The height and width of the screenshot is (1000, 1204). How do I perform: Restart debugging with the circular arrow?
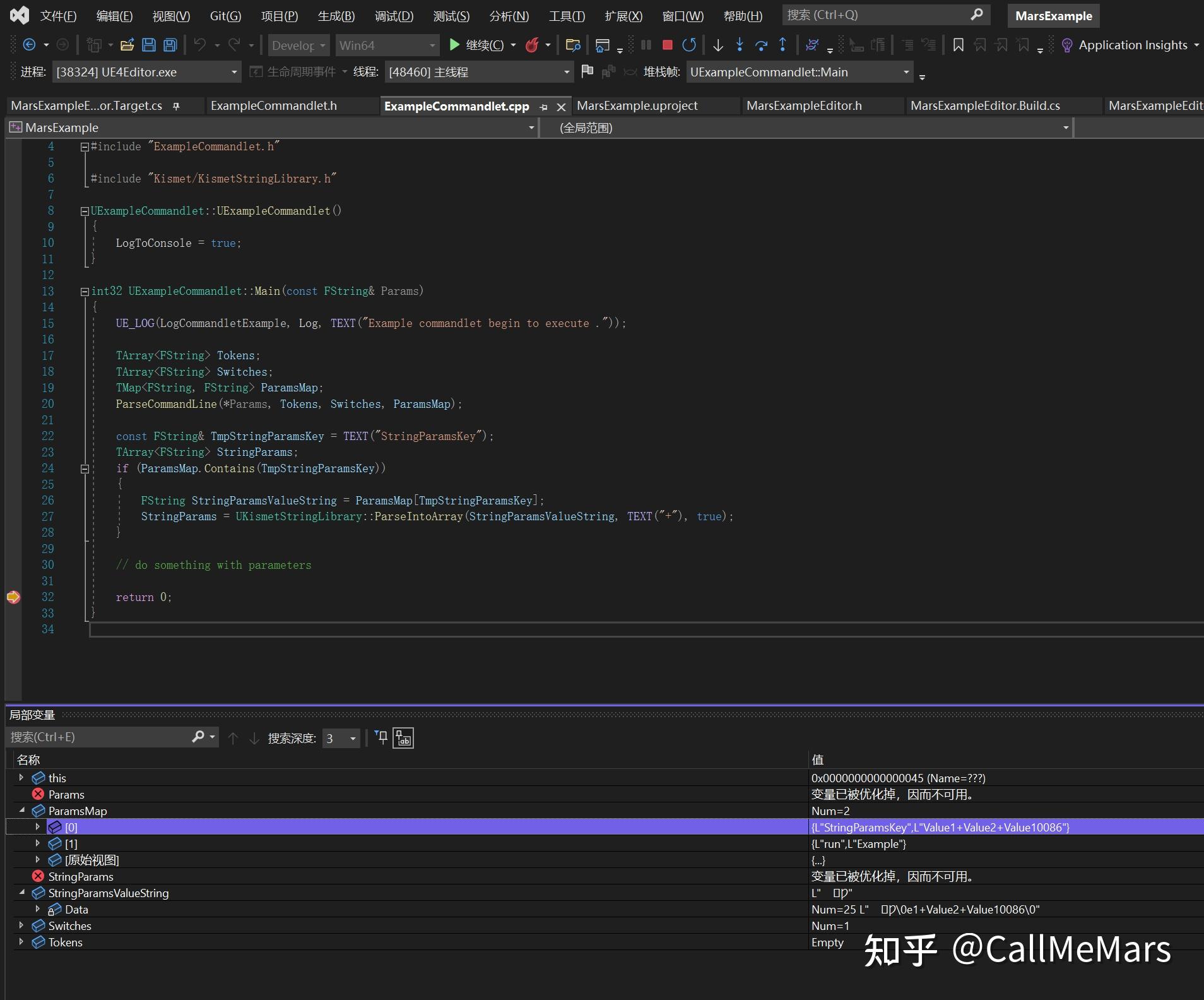point(689,45)
